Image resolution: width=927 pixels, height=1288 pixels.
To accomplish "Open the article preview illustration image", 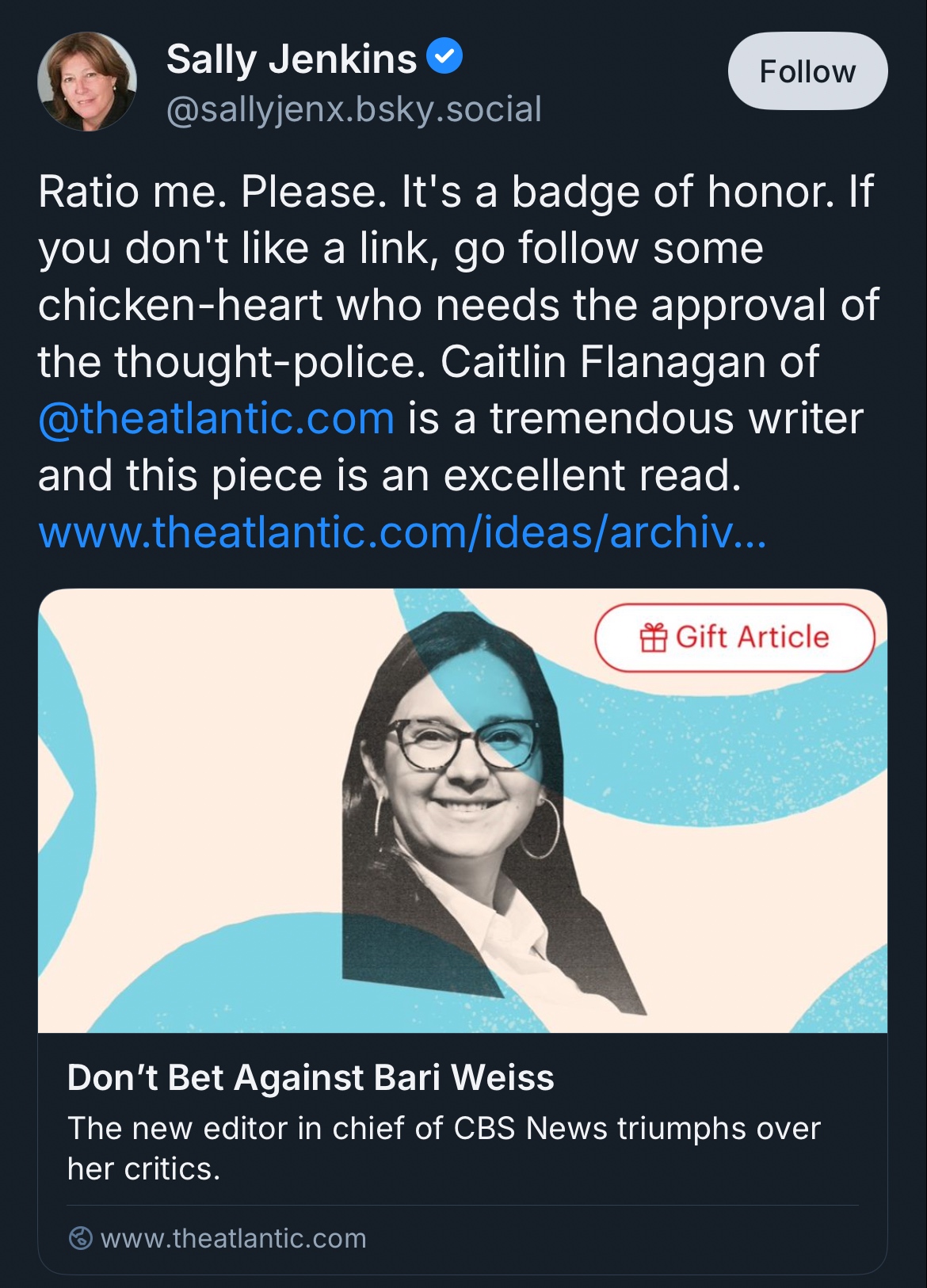I will [x=463, y=810].
